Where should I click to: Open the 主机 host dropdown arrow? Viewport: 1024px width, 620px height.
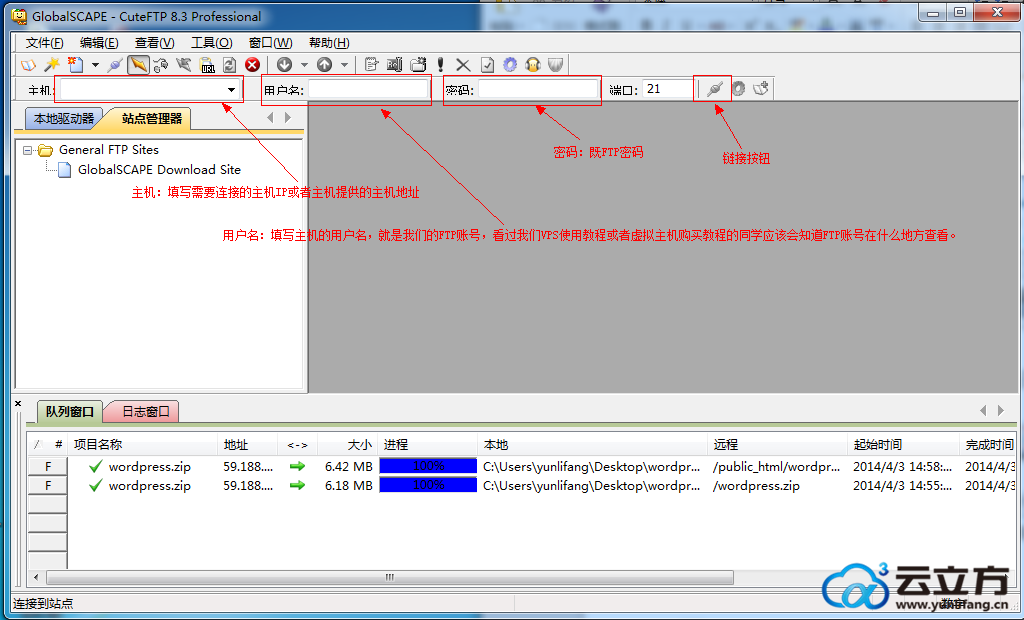(231, 90)
